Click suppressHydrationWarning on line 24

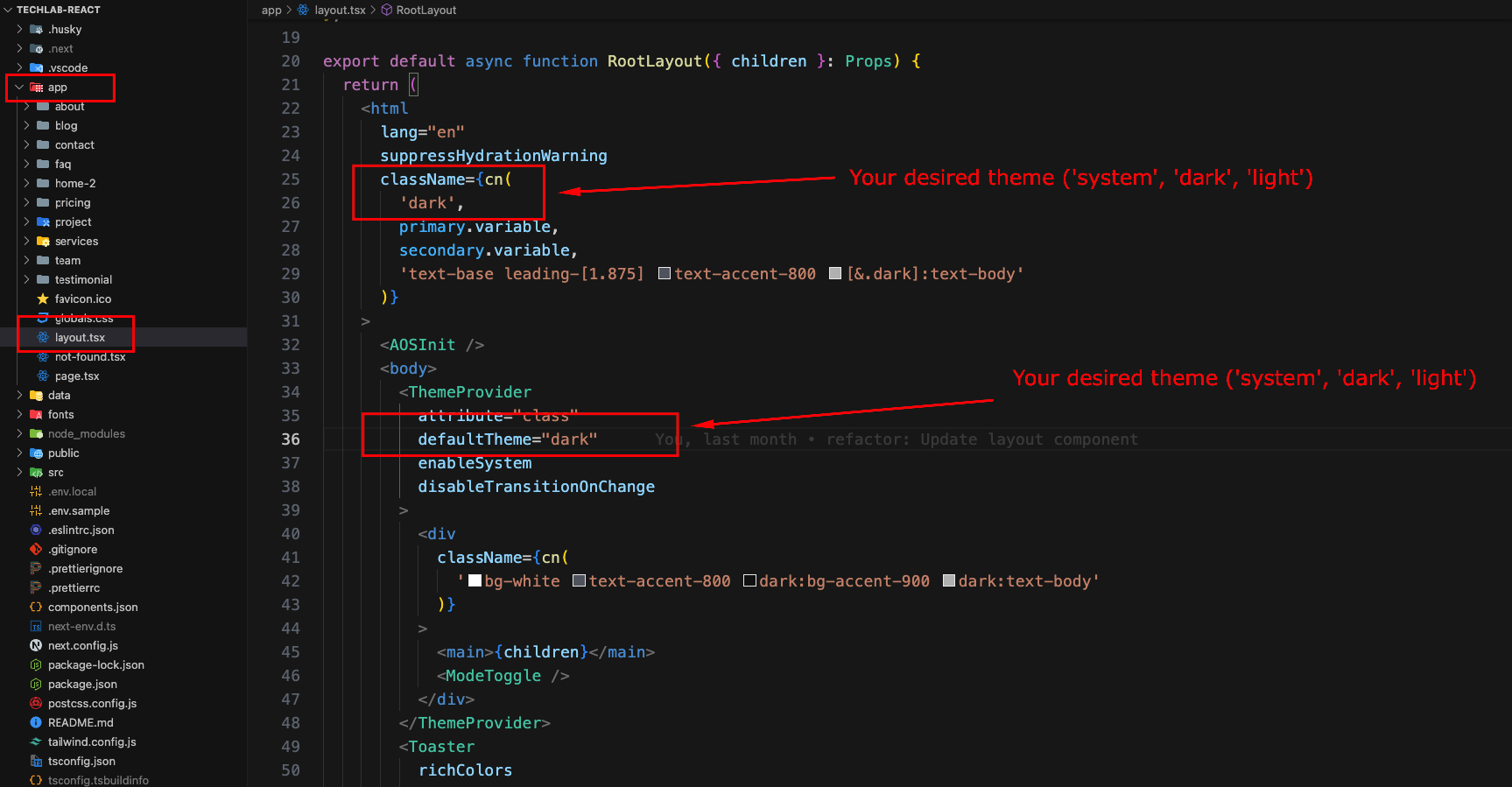[x=494, y=155]
